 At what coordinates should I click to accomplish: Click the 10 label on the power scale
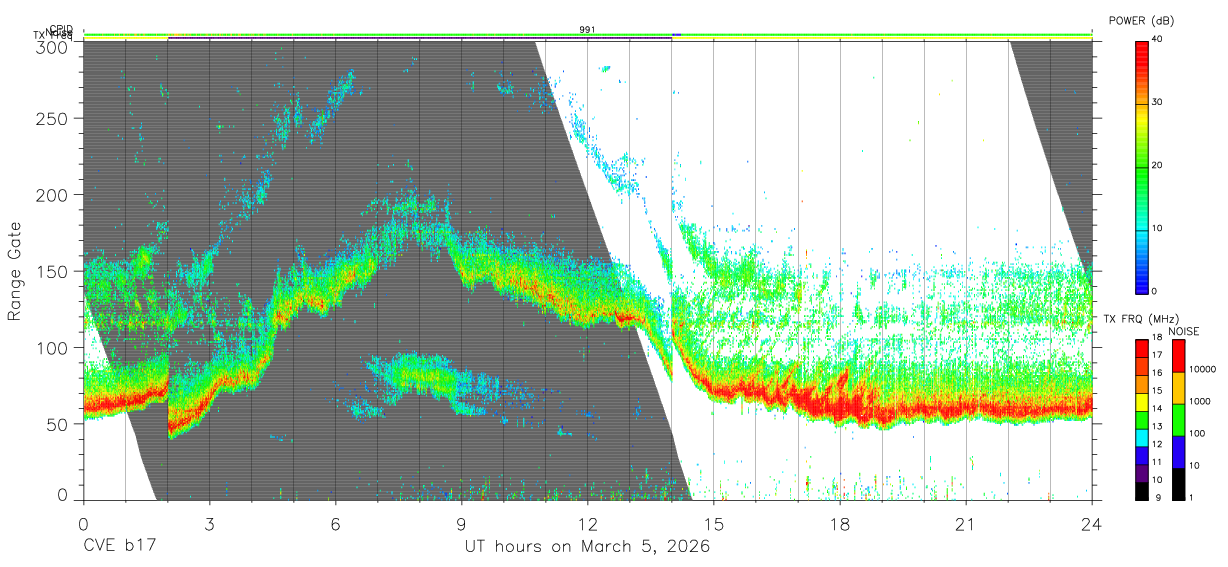point(1157,228)
